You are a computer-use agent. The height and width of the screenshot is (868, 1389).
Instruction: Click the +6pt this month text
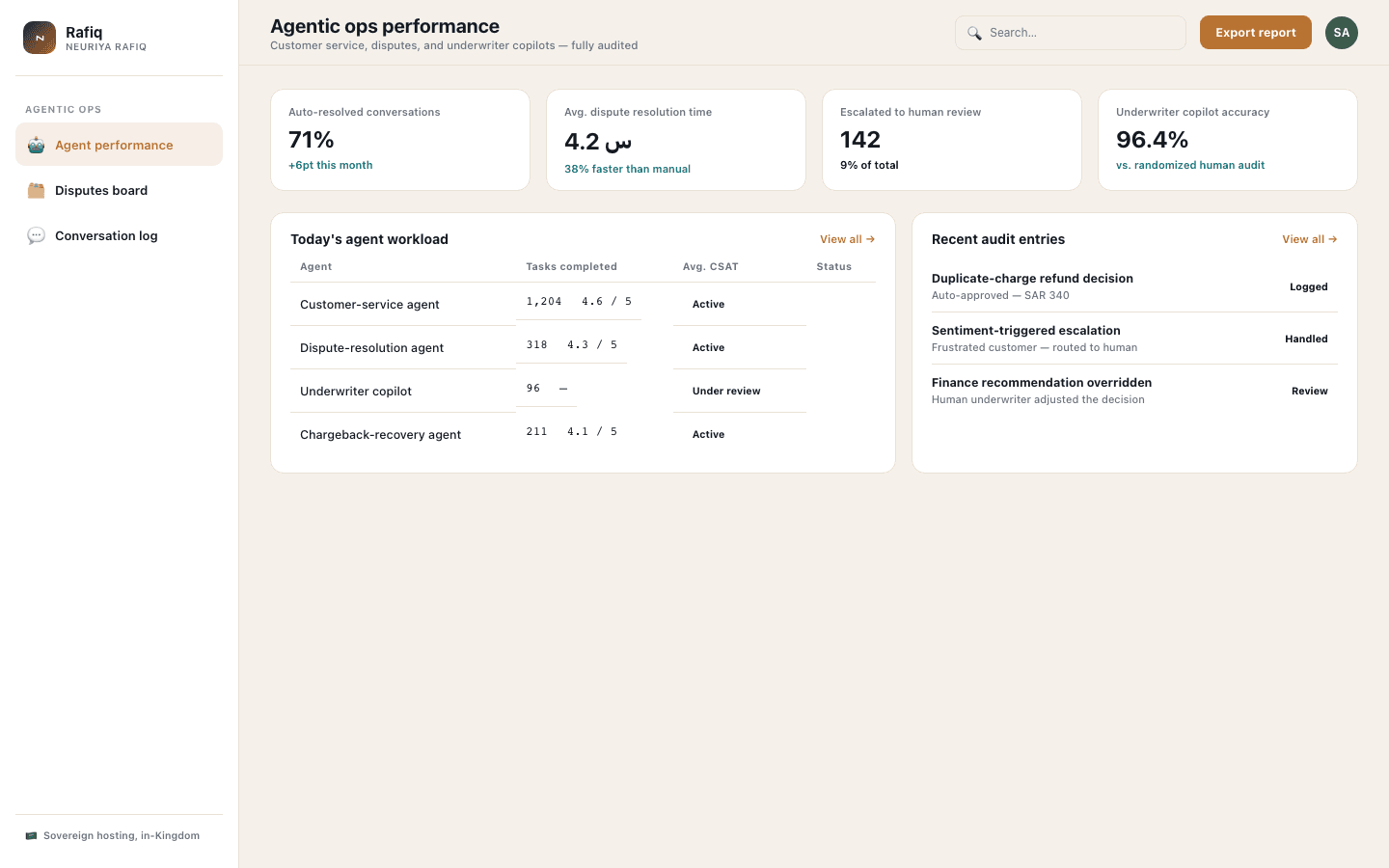[330, 166]
